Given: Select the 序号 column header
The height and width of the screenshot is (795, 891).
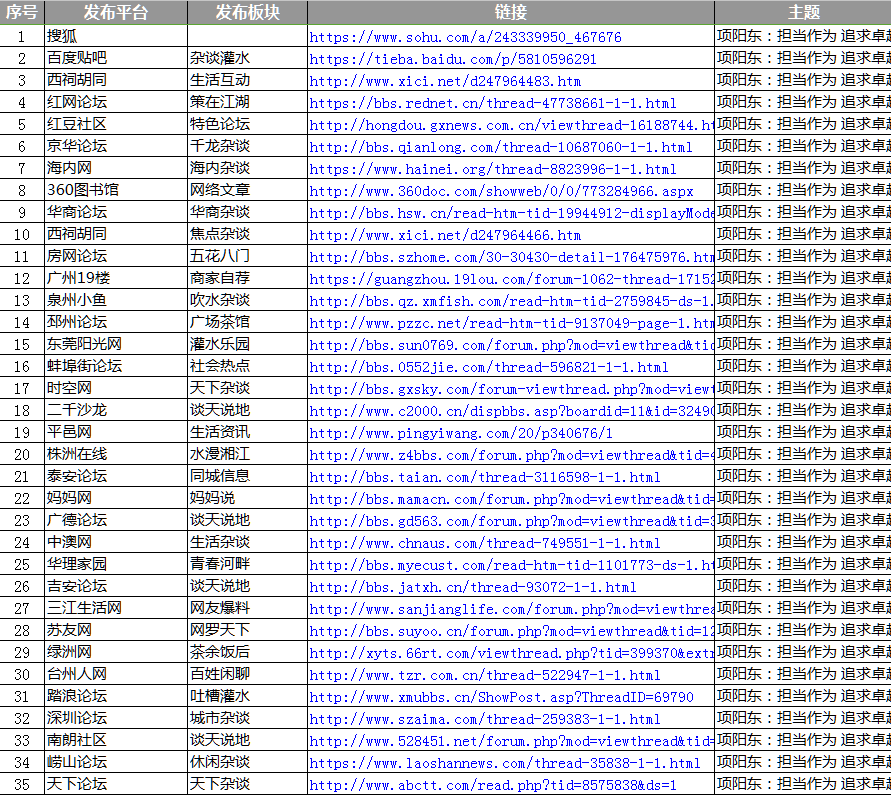Looking at the screenshot, I should [x=22, y=13].
